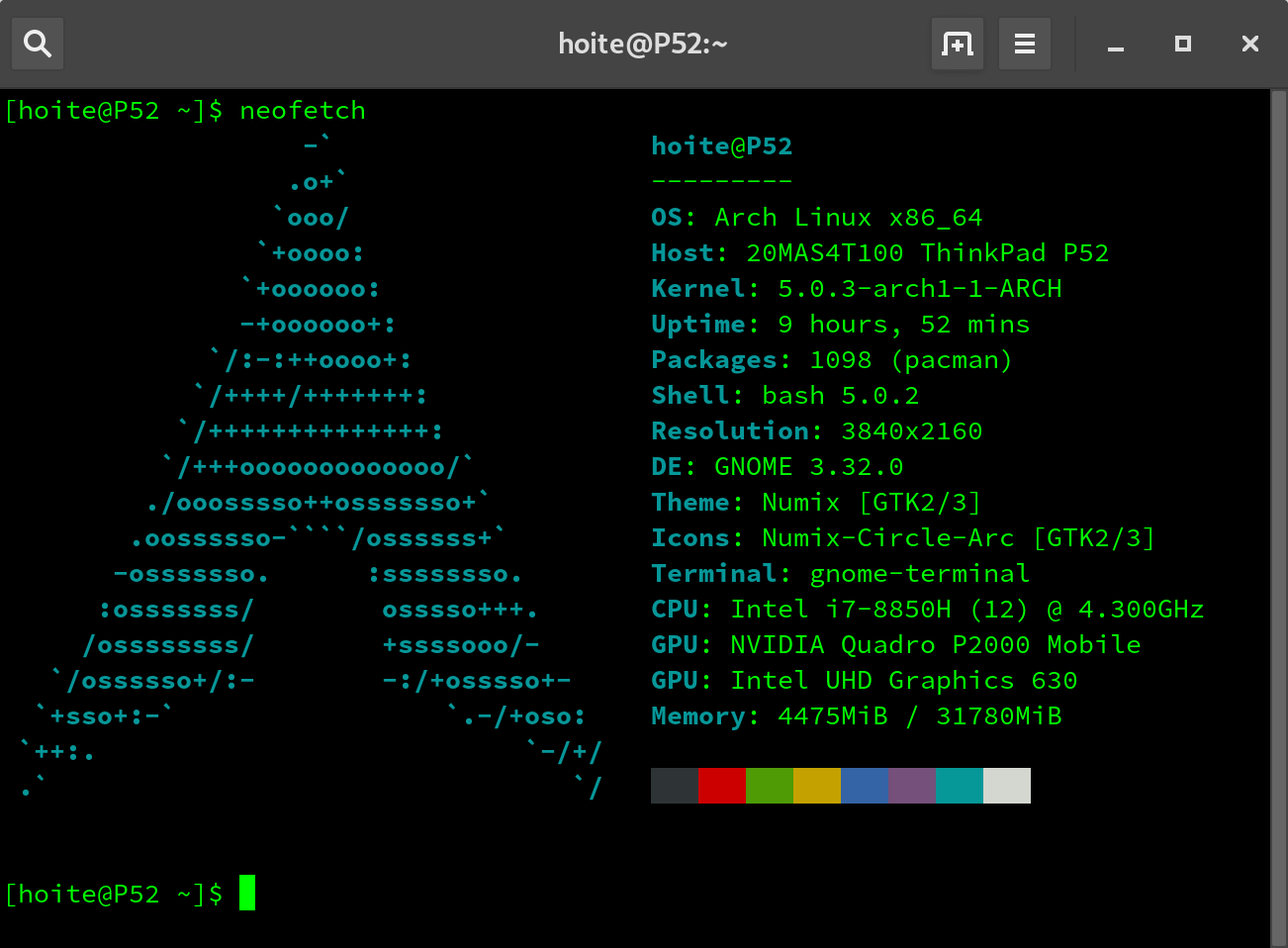The height and width of the screenshot is (948, 1288).
Task: Click the Theme line Numix [GTK2/3]
Action: (816, 503)
